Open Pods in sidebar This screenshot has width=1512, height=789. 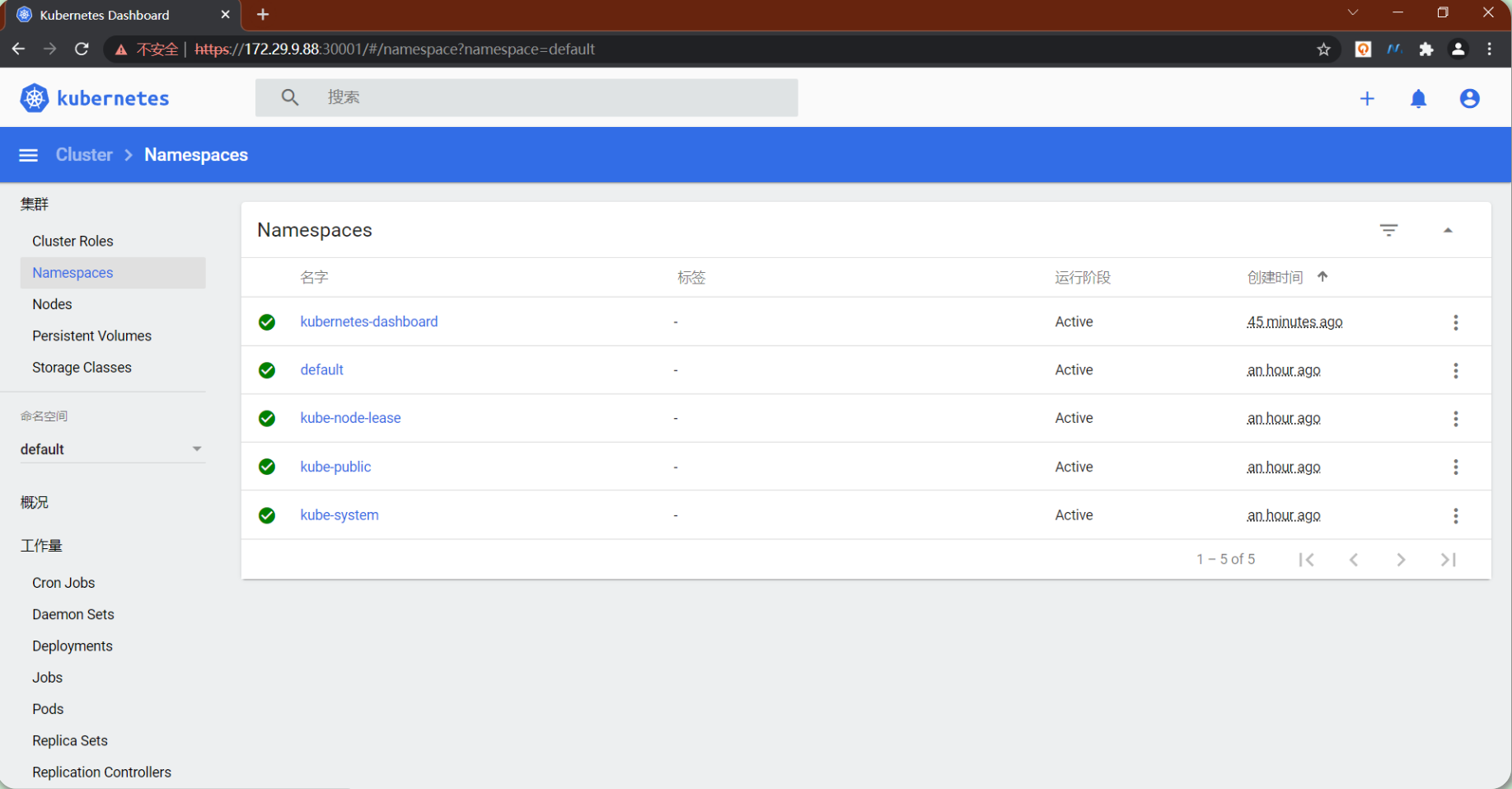coord(48,709)
